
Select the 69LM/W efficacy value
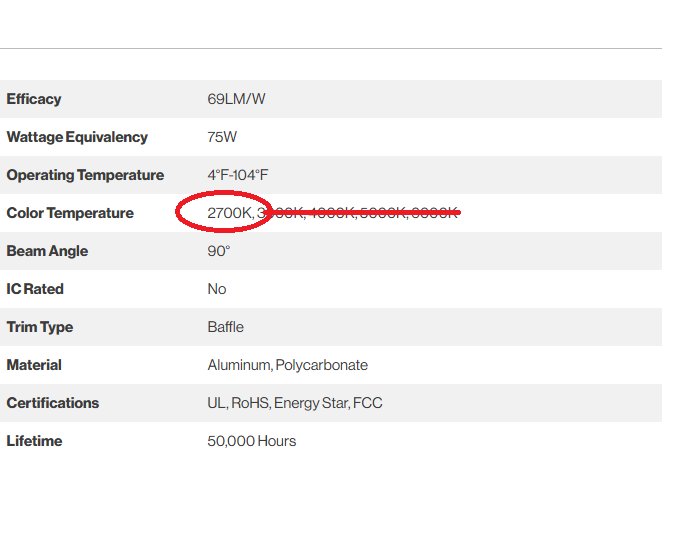236,99
